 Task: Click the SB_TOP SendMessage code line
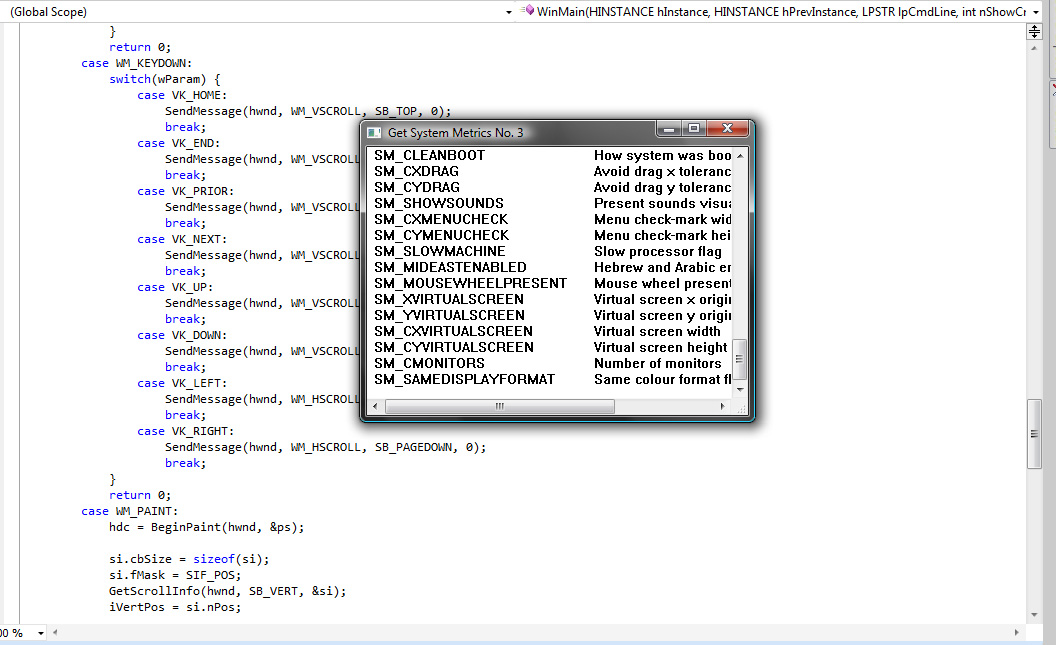(x=308, y=111)
